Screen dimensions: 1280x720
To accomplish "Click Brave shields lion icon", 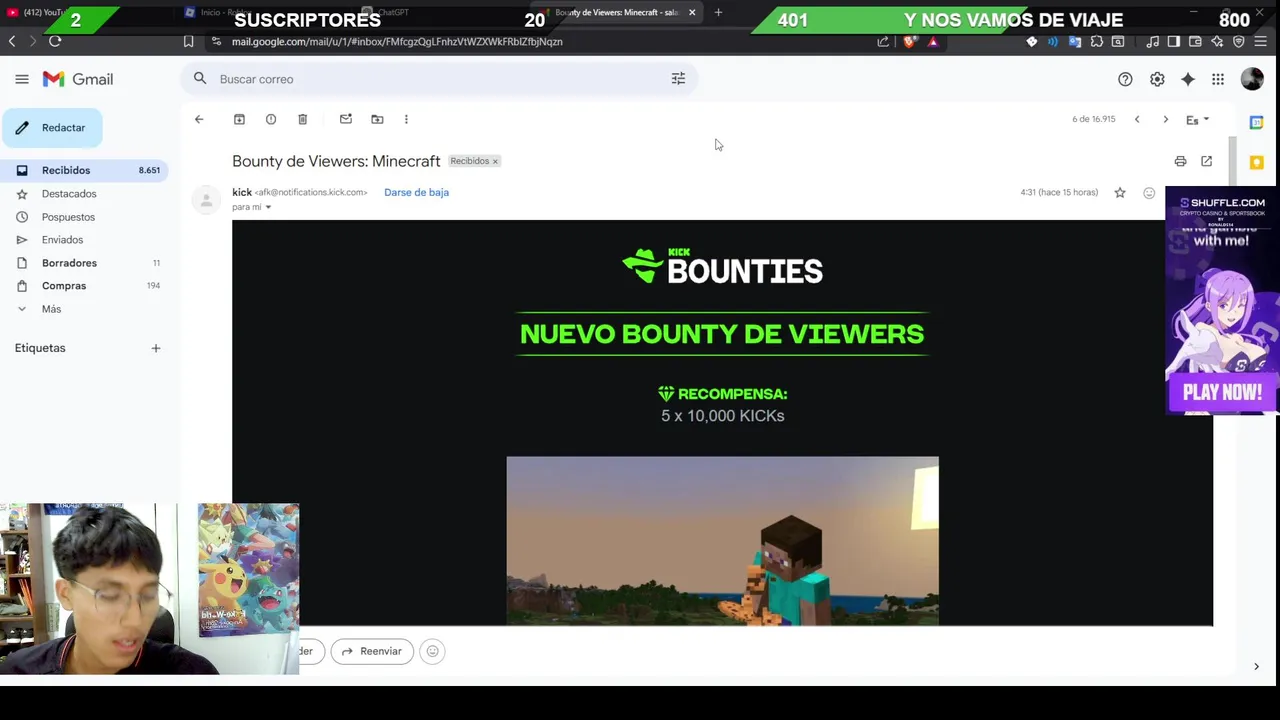I will [x=909, y=41].
